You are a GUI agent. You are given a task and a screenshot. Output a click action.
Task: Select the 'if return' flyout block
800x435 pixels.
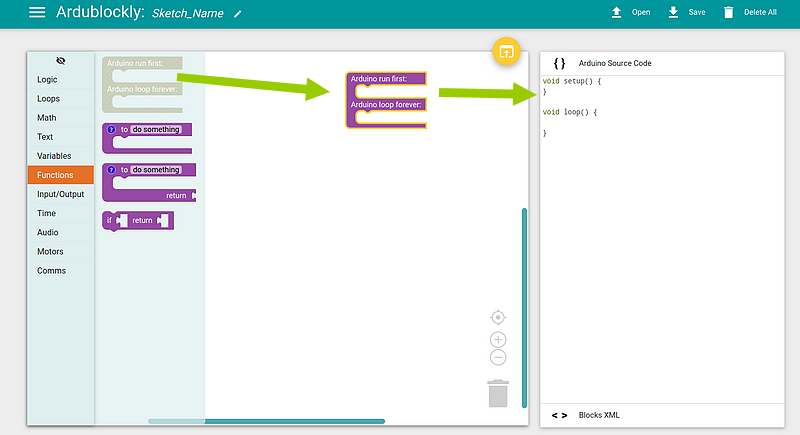point(138,221)
